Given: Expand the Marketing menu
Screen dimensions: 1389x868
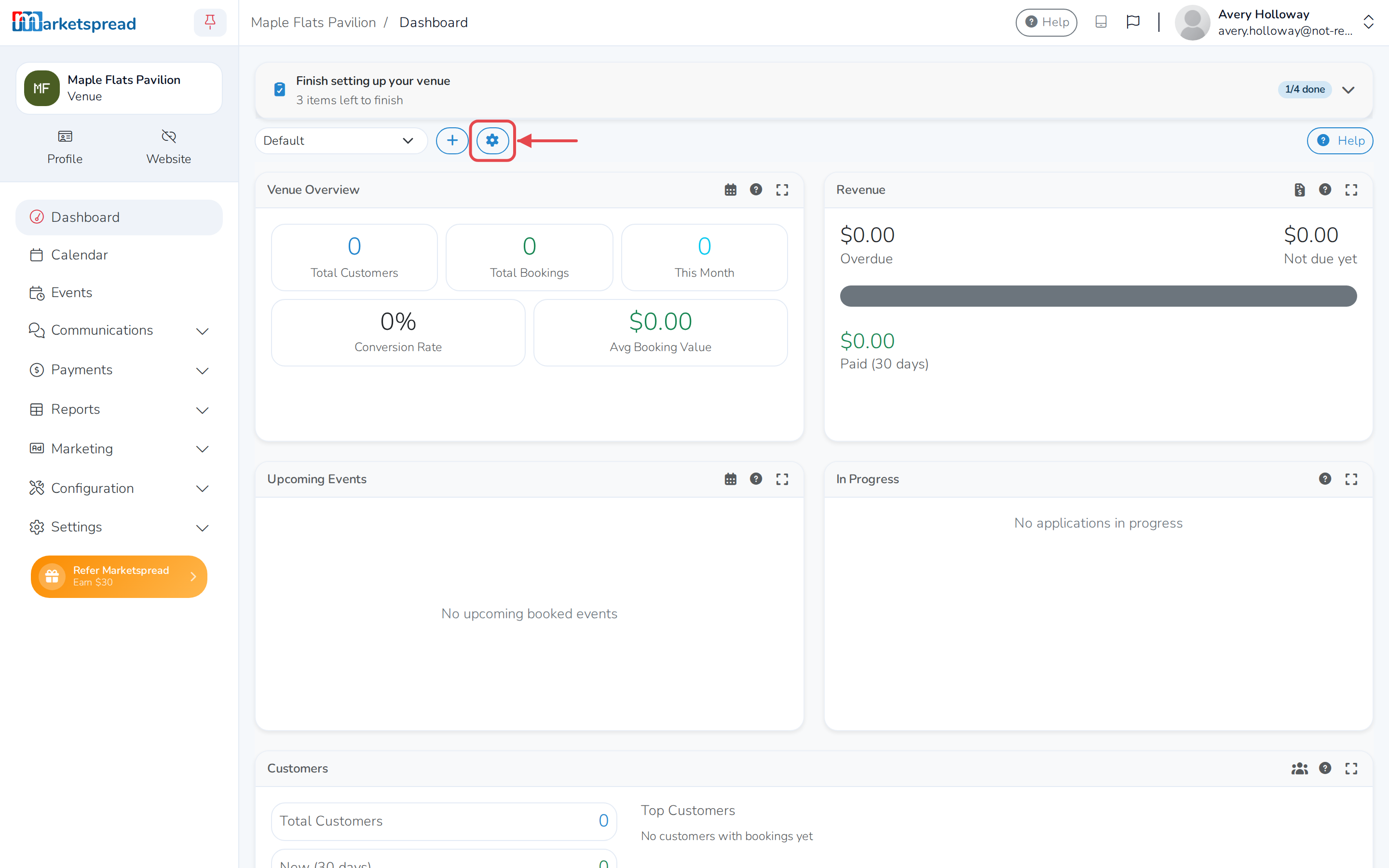Looking at the screenshot, I should coord(119,448).
